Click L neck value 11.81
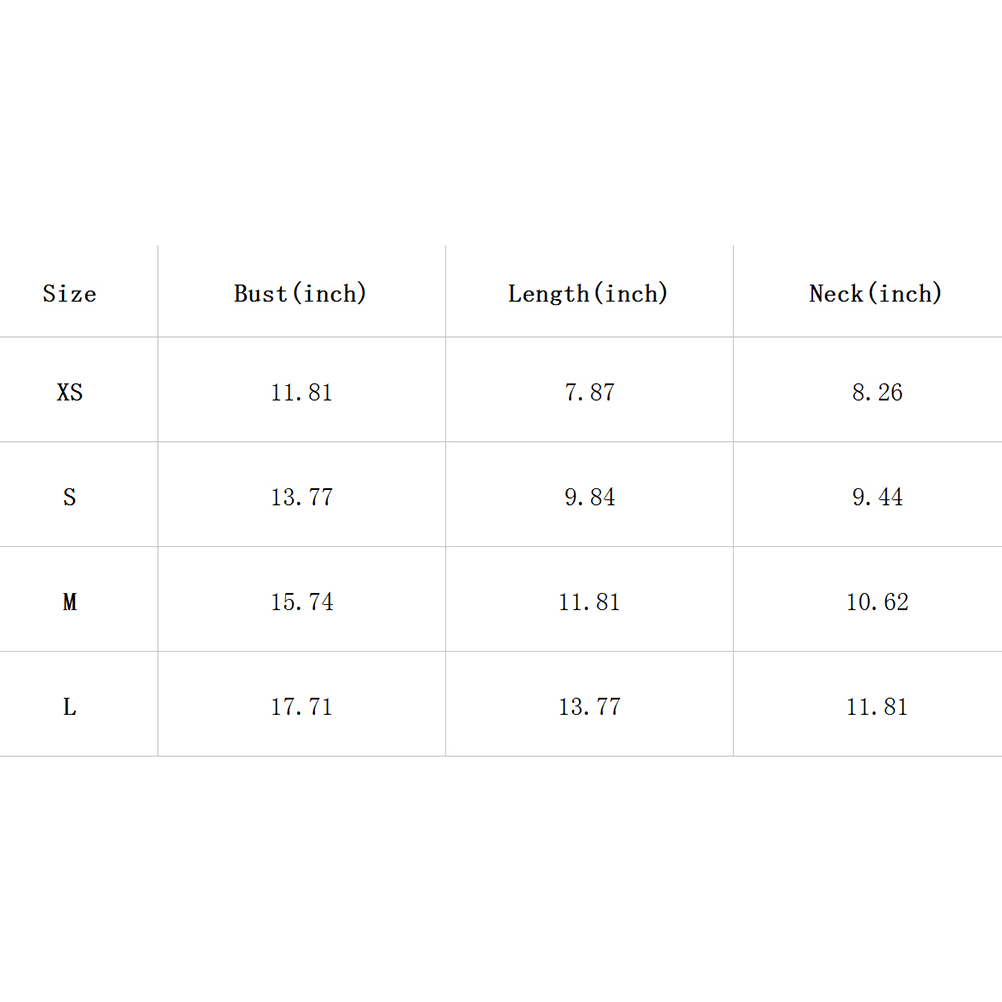This screenshot has width=1002, height=1002. coord(877,707)
